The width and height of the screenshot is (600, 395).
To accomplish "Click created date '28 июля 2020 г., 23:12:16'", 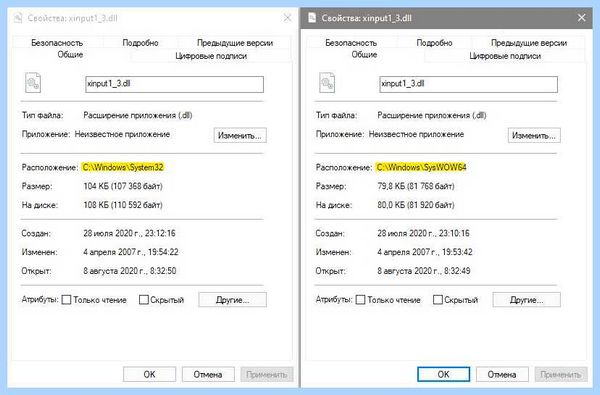I will [129, 233].
